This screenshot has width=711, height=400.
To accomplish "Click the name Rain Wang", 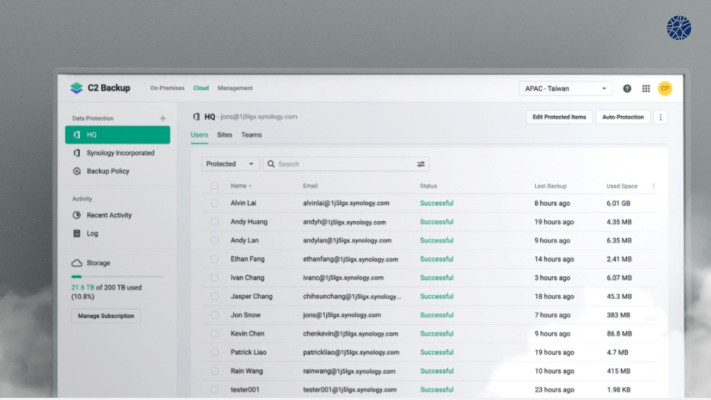I will point(246,371).
